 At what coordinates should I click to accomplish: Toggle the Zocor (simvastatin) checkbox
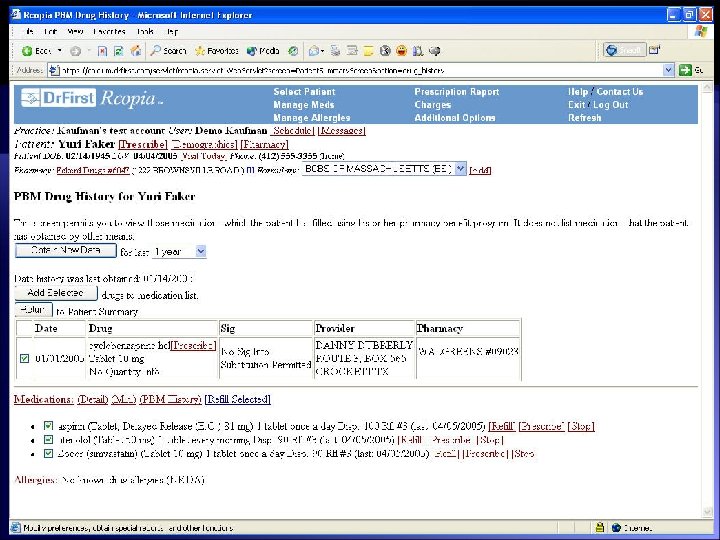[x=48, y=454]
